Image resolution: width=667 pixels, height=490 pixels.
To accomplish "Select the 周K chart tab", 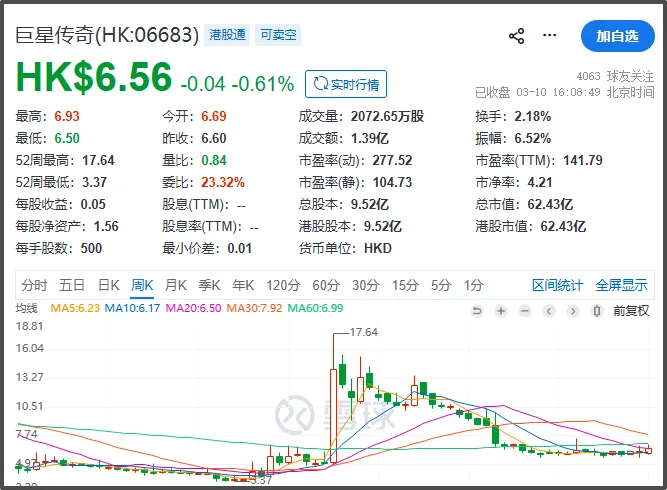I will [142, 285].
